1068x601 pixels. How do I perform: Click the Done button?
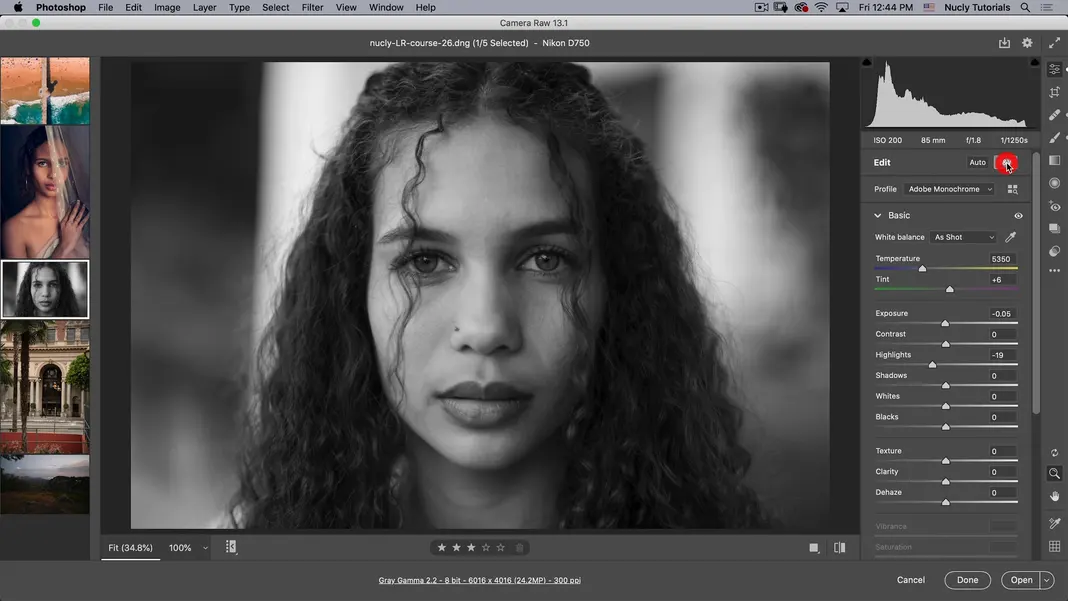967,580
